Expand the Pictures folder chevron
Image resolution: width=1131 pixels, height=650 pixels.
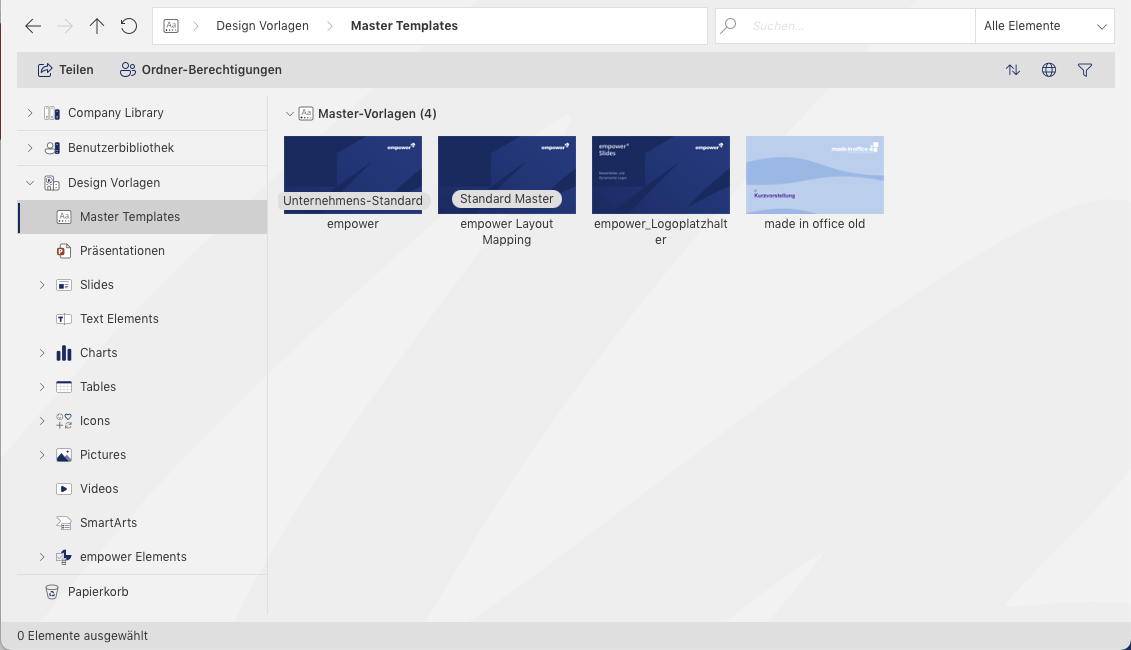click(x=42, y=454)
